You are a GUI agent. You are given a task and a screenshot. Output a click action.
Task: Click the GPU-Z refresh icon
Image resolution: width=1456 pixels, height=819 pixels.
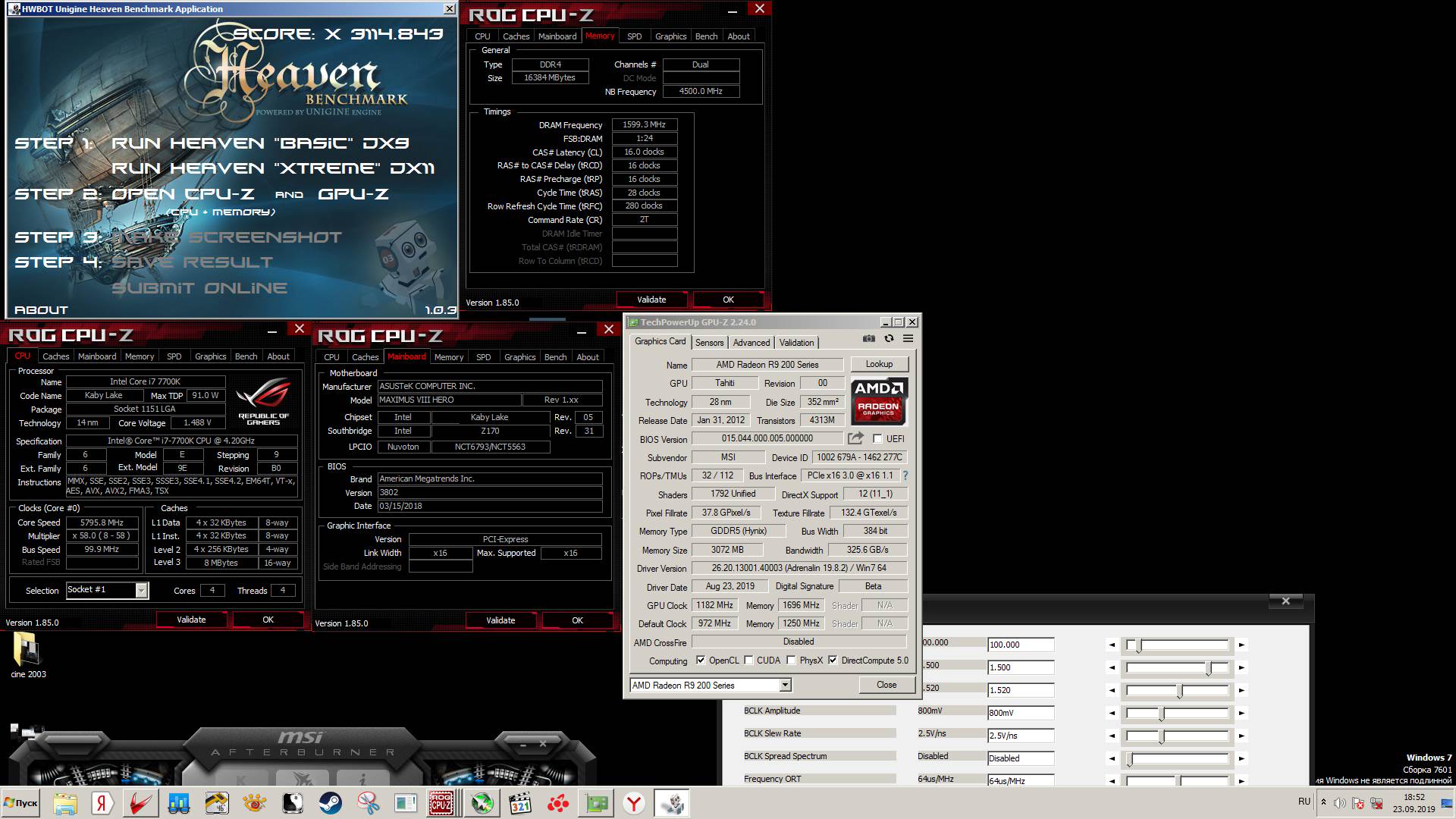click(x=889, y=339)
